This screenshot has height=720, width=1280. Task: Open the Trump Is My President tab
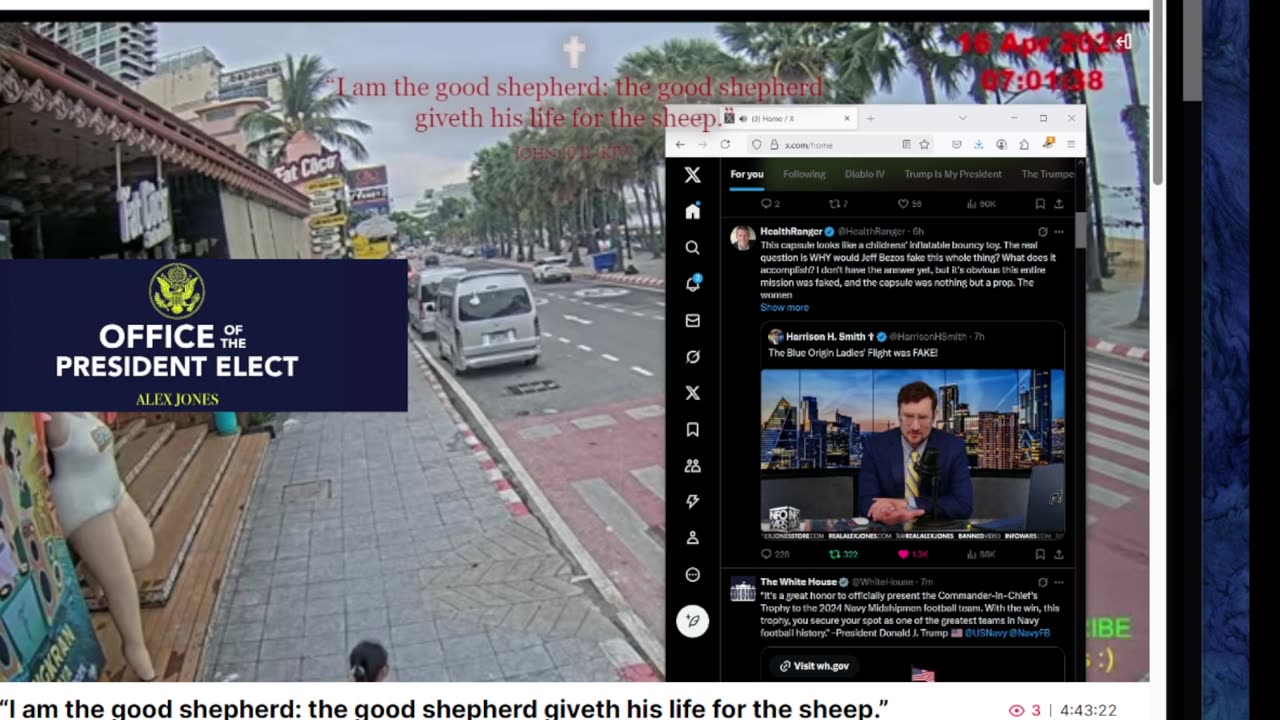[952, 174]
